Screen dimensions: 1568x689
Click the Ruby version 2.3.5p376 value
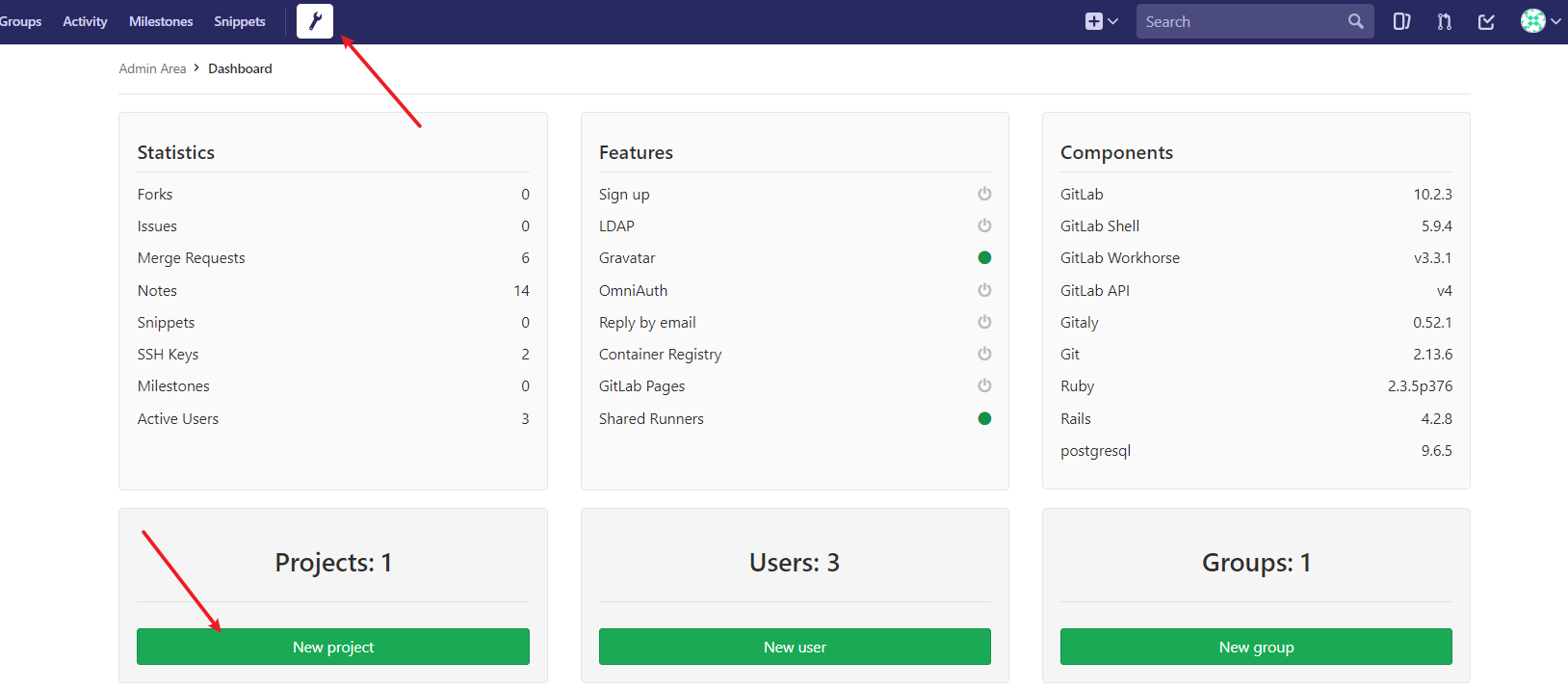(1421, 385)
